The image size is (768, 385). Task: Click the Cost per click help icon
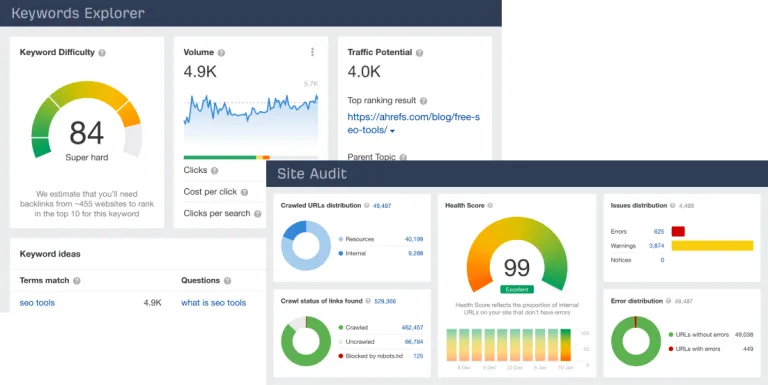244,192
